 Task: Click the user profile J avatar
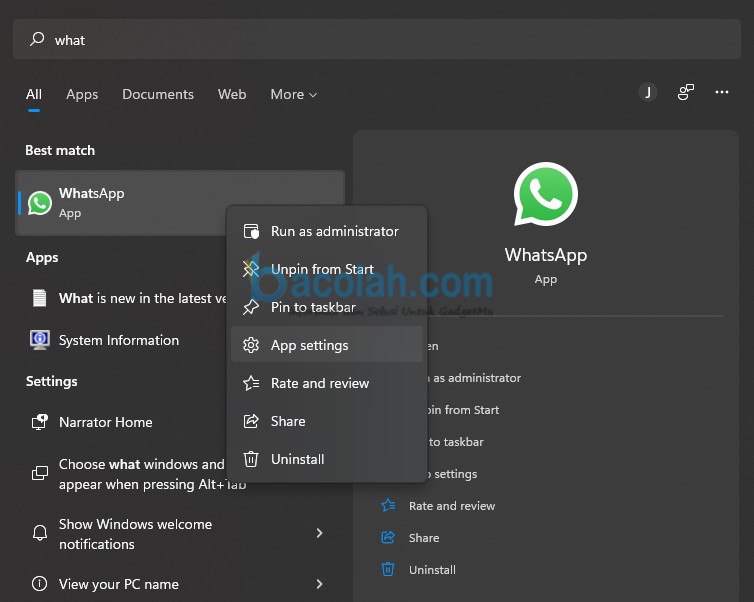point(648,93)
